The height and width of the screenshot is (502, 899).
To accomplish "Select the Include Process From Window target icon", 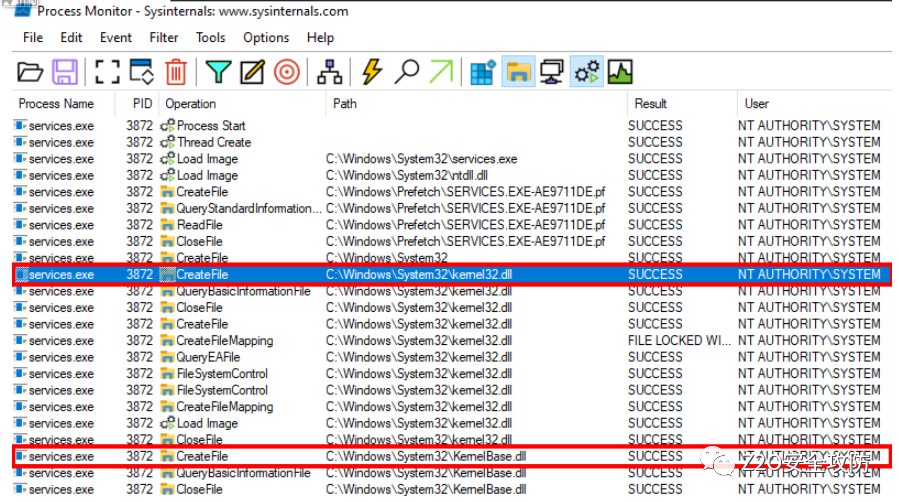I will click(287, 72).
